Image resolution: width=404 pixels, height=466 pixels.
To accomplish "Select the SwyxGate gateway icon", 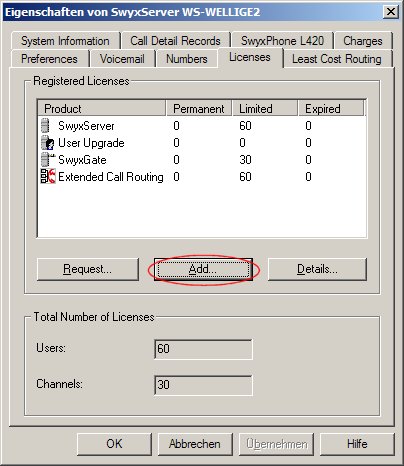I will tap(47, 160).
